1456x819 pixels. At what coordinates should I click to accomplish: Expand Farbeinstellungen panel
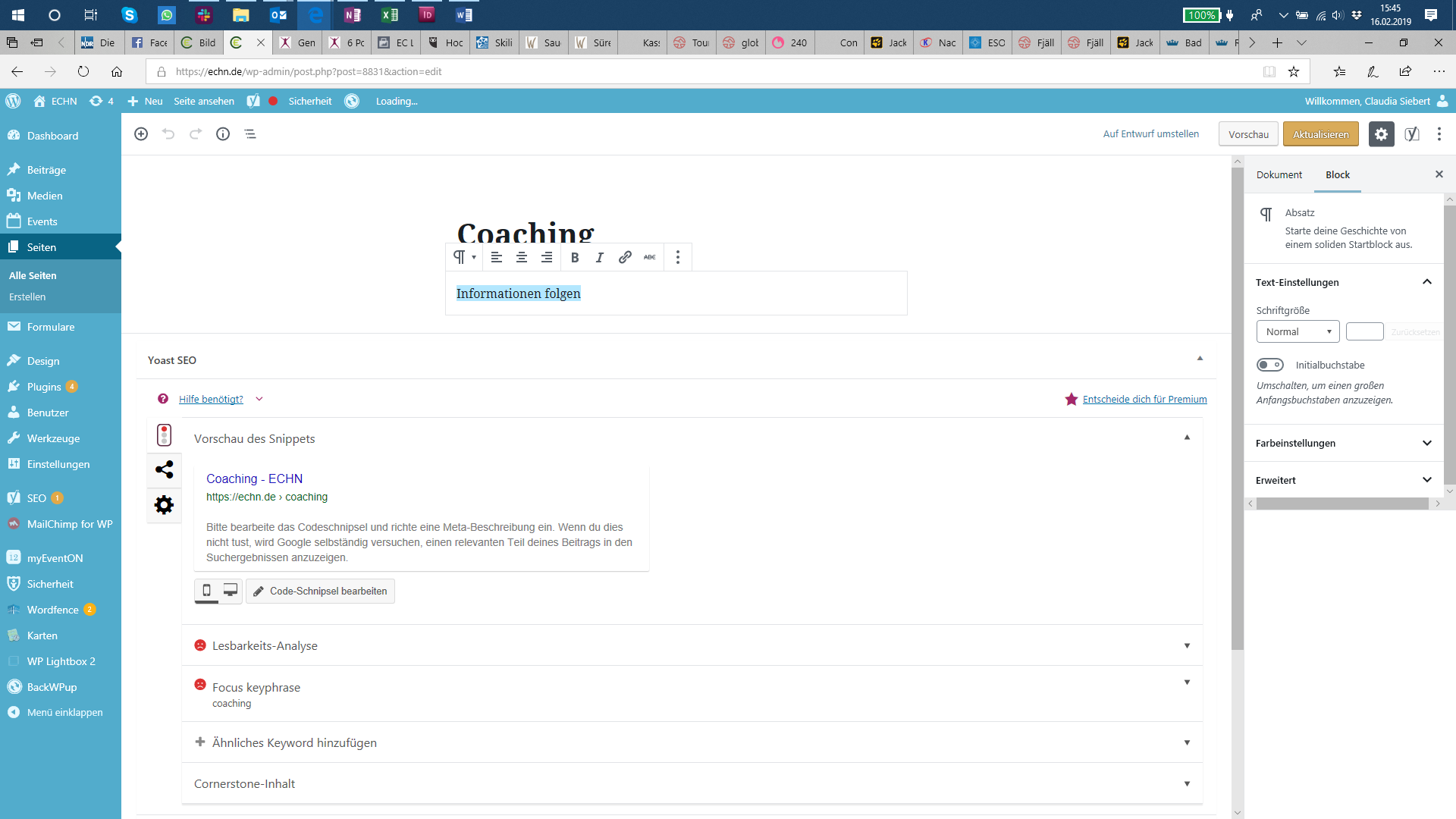coord(1344,443)
